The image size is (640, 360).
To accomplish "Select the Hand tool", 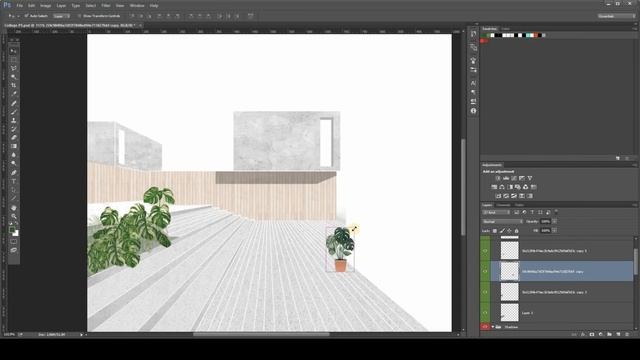I will 13,208.
